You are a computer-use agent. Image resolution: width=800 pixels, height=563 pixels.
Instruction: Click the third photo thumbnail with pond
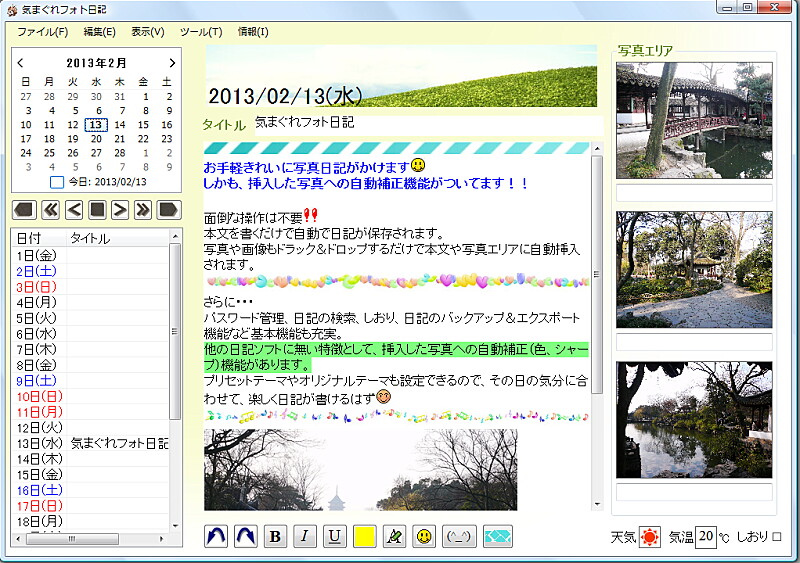pyautogui.click(x=694, y=420)
